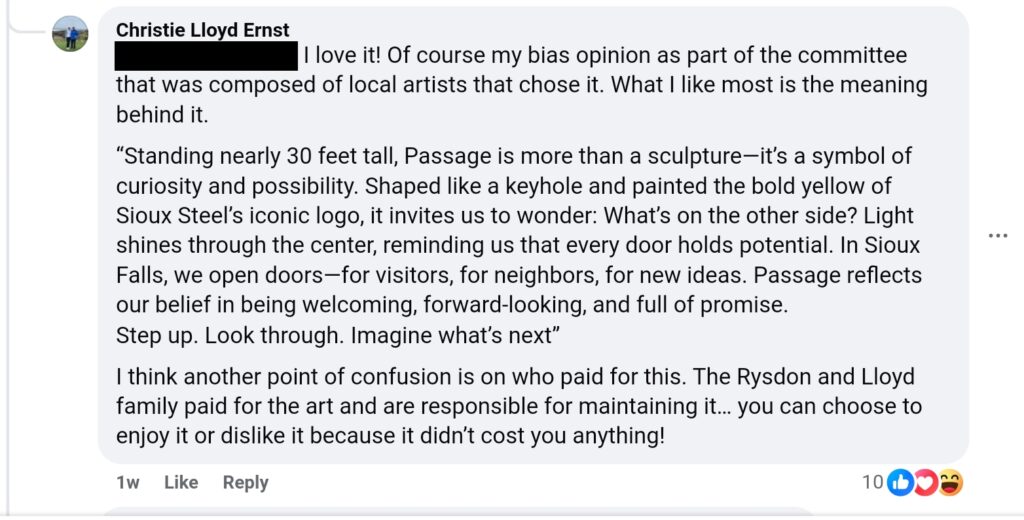Open the comment's three-dot options menu
The height and width of the screenshot is (520, 1024).
click(x=997, y=235)
